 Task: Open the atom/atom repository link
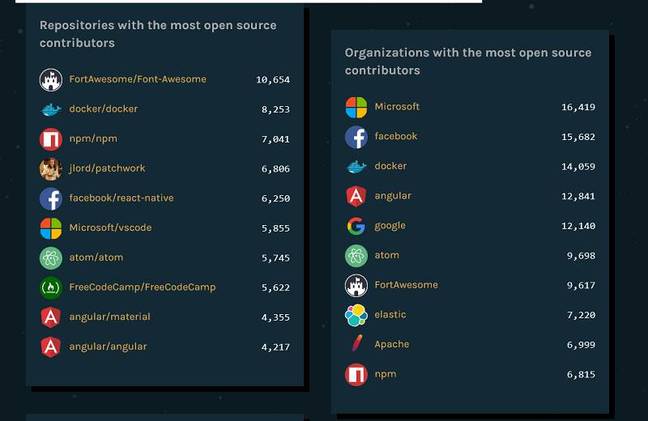coord(96,257)
